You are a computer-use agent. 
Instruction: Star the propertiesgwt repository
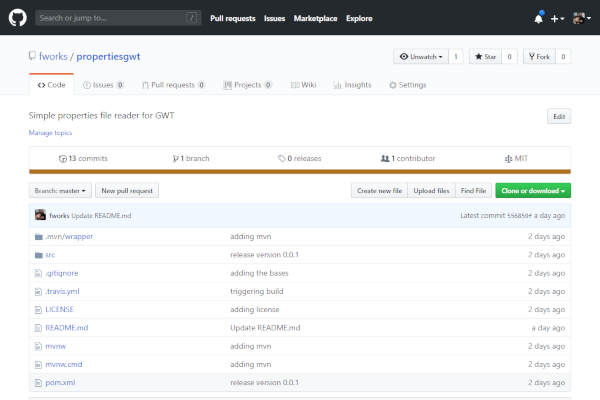point(486,57)
